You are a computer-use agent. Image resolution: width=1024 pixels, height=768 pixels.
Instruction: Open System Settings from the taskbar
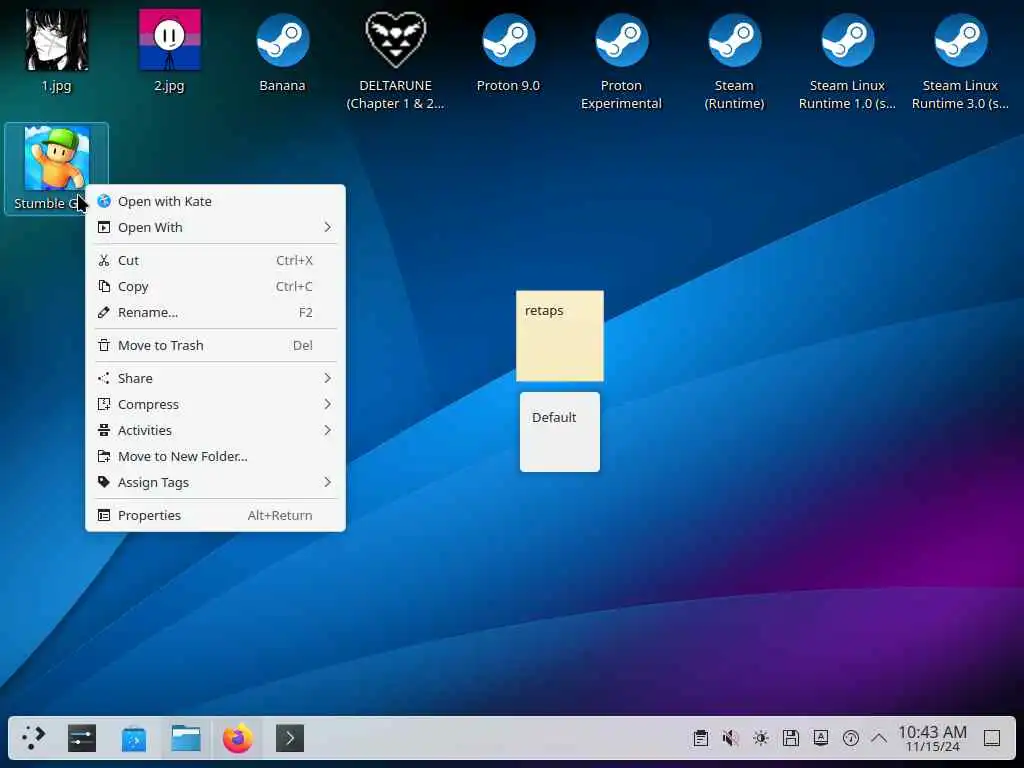pyautogui.click(x=82, y=738)
